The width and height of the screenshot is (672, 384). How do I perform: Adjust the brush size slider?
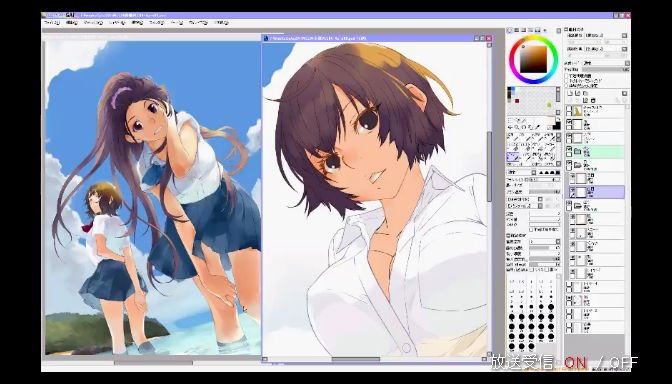(x=546, y=180)
